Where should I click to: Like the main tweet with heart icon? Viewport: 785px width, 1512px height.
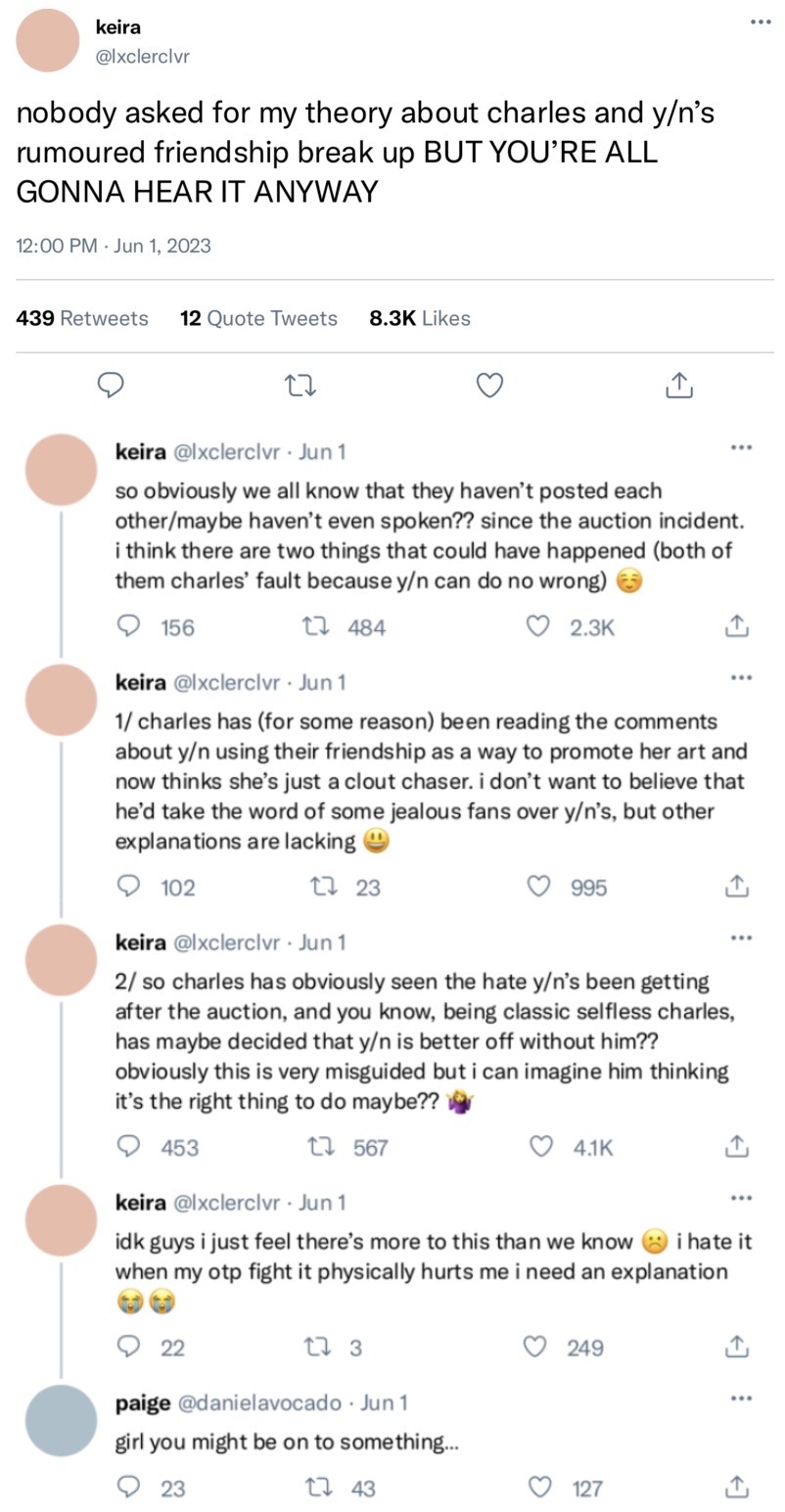(x=489, y=387)
